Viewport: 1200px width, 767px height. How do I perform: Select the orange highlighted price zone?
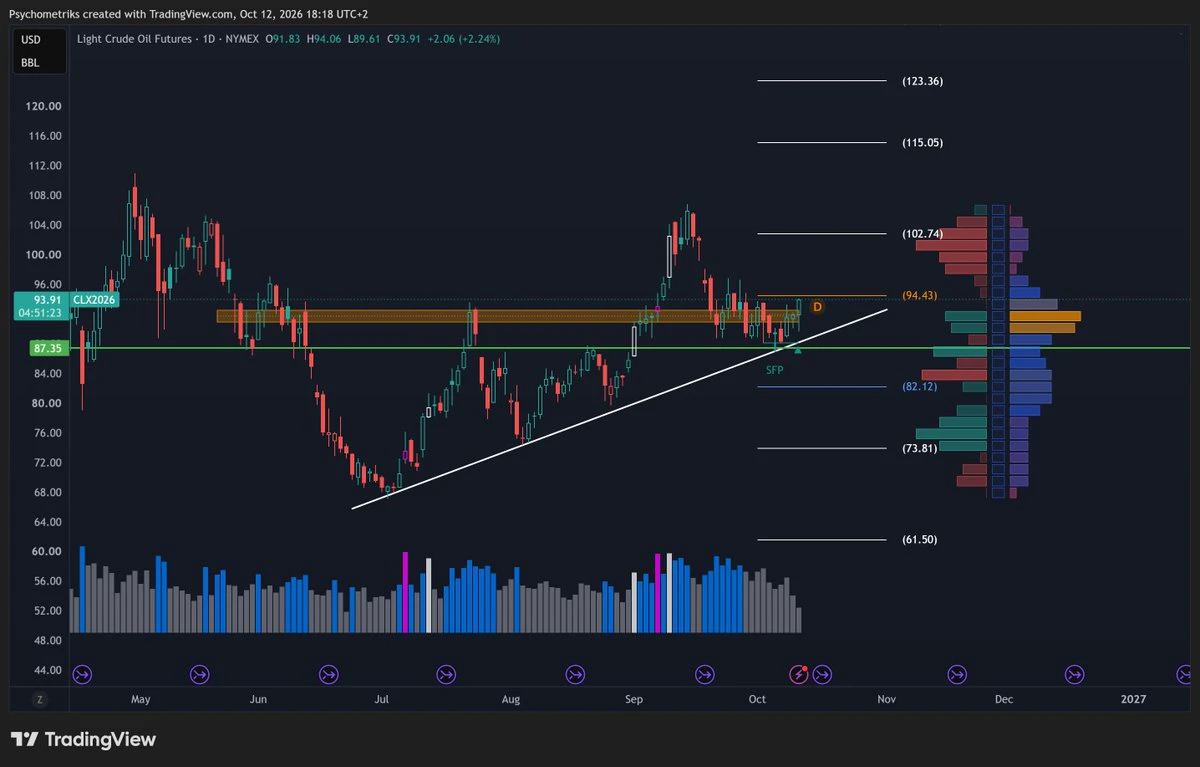(507, 316)
